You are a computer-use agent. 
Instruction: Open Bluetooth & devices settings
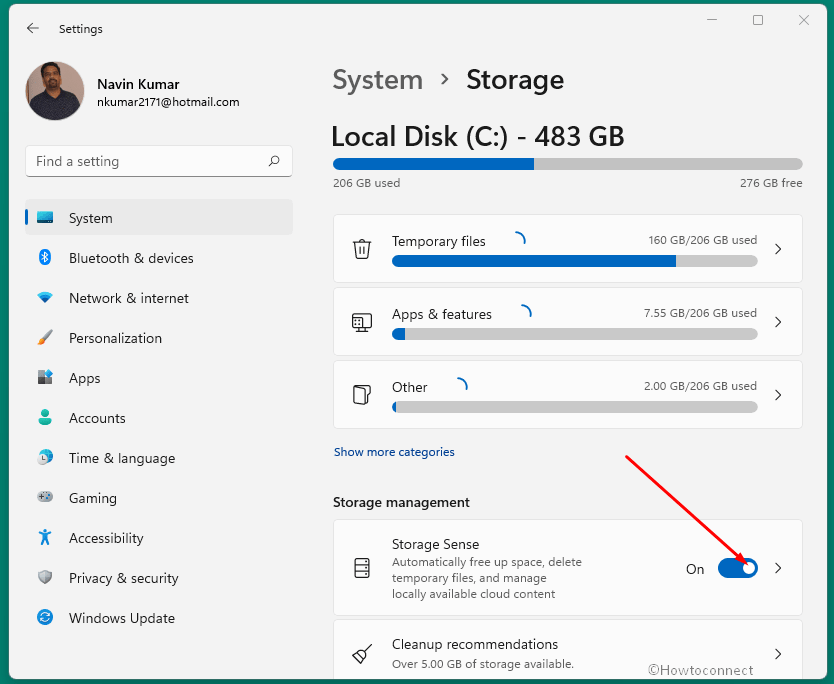pyautogui.click(x=159, y=257)
